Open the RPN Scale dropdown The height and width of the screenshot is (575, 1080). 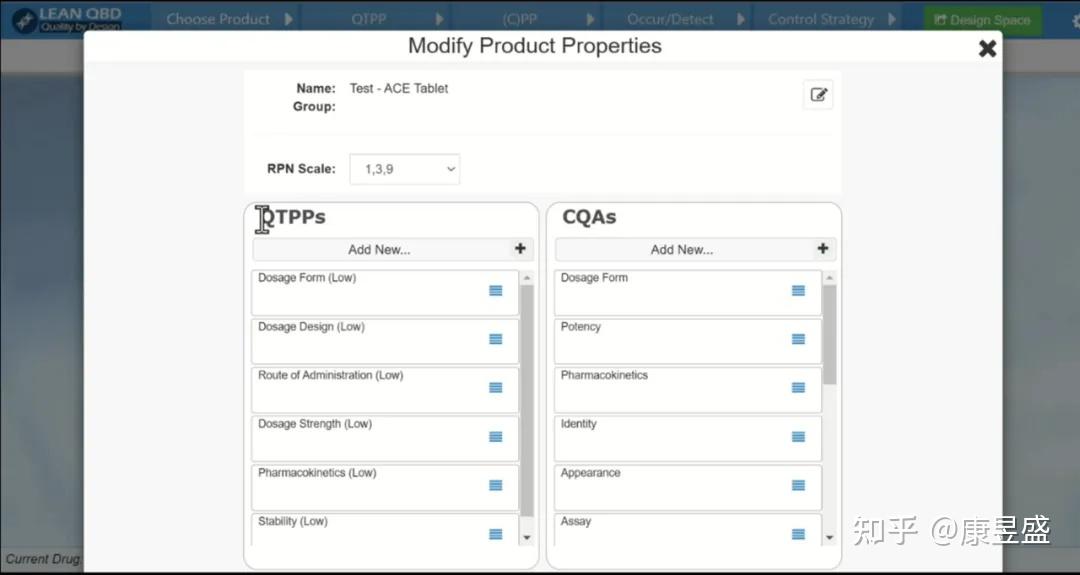coord(404,169)
